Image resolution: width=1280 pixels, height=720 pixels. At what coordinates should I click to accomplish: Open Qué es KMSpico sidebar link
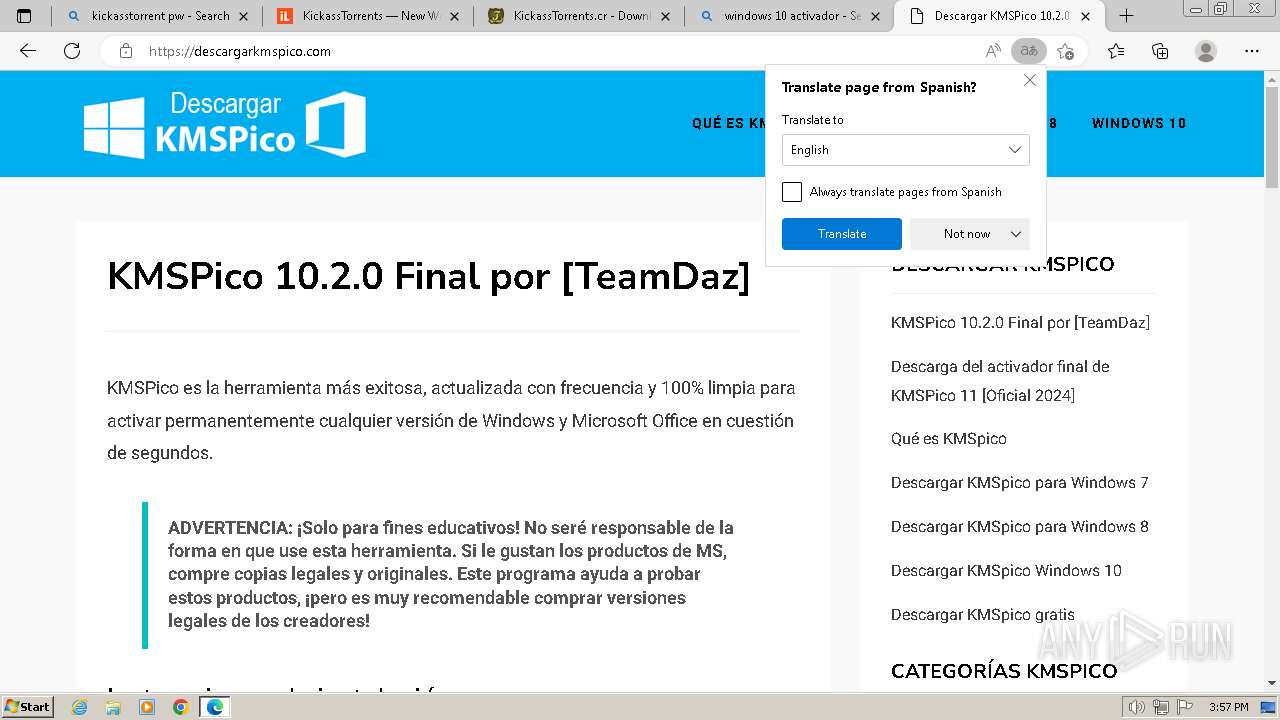click(x=949, y=439)
